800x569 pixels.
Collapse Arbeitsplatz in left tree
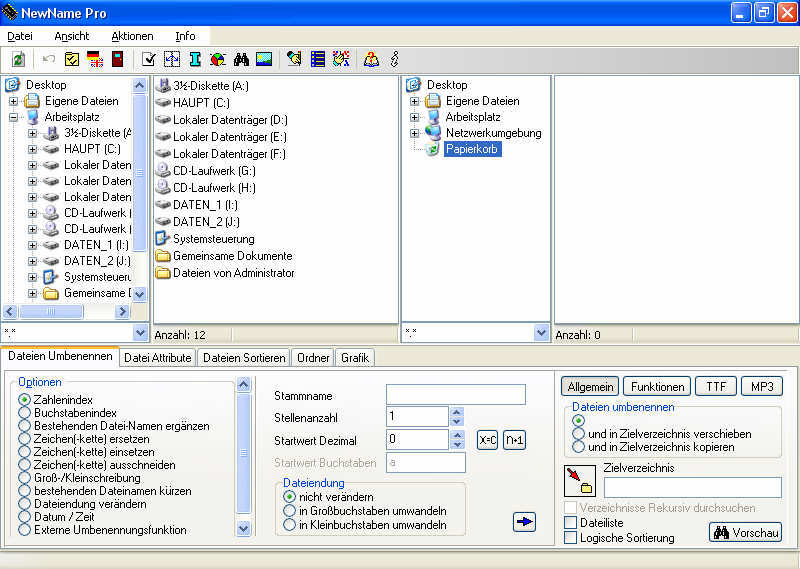[x=14, y=117]
